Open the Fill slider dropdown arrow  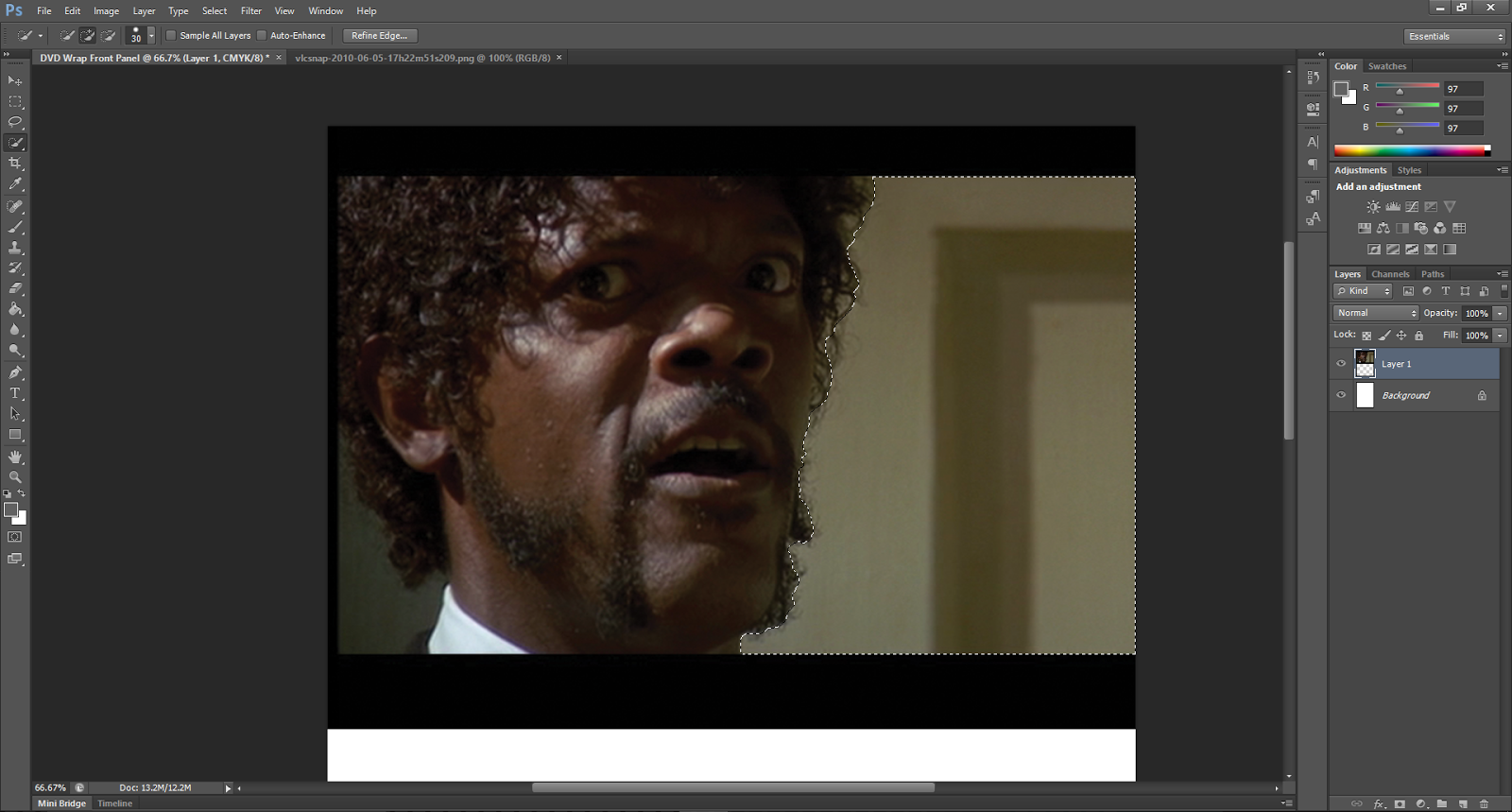(1500, 336)
